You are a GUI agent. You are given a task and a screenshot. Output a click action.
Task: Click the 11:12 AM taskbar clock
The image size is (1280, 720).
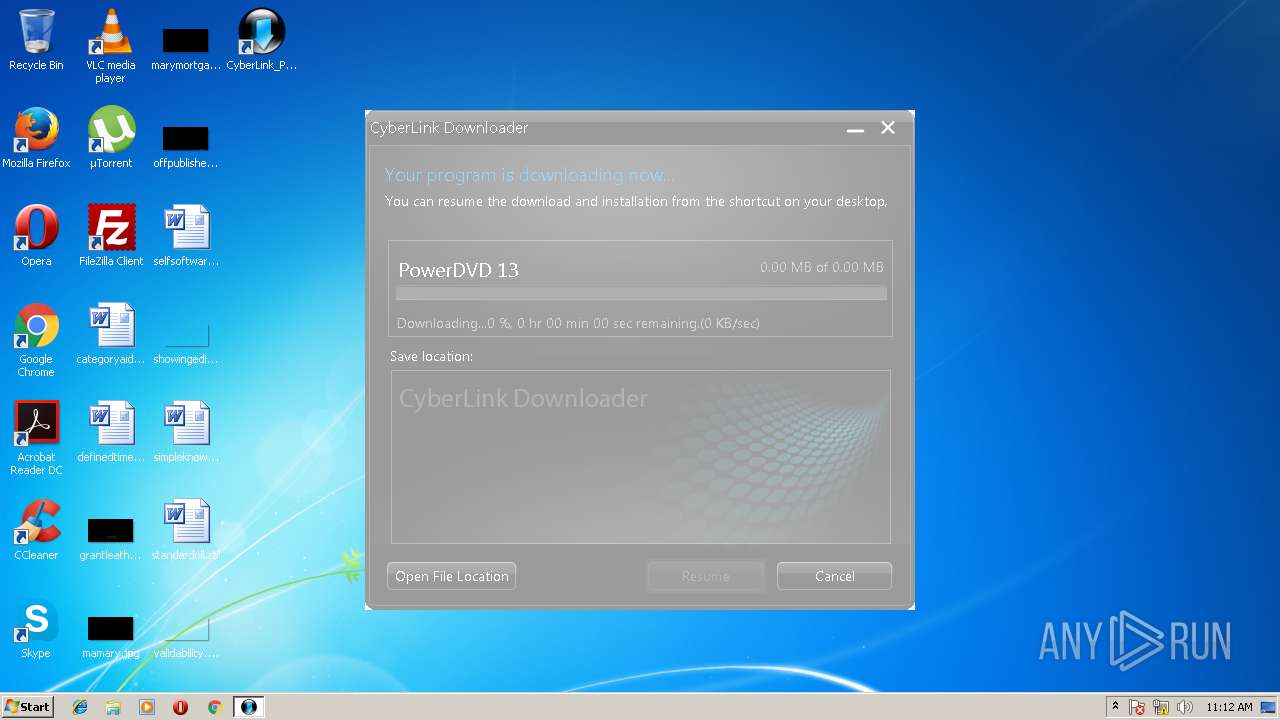(x=1229, y=707)
